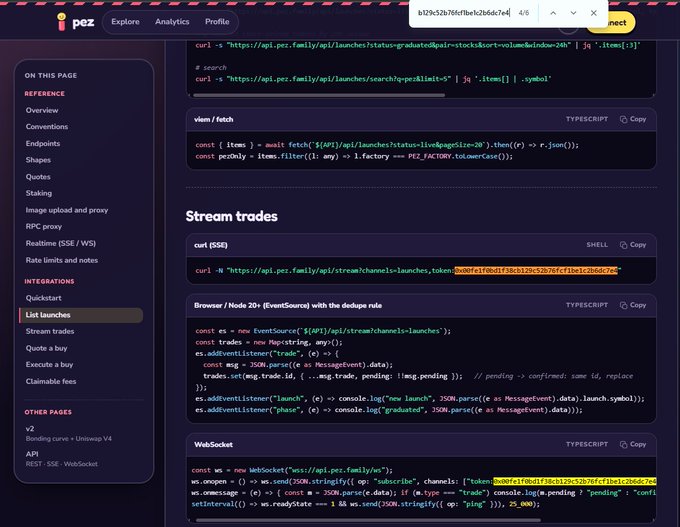Go to next find match arrow
This screenshot has height=527, width=680.
click(x=573, y=13)
